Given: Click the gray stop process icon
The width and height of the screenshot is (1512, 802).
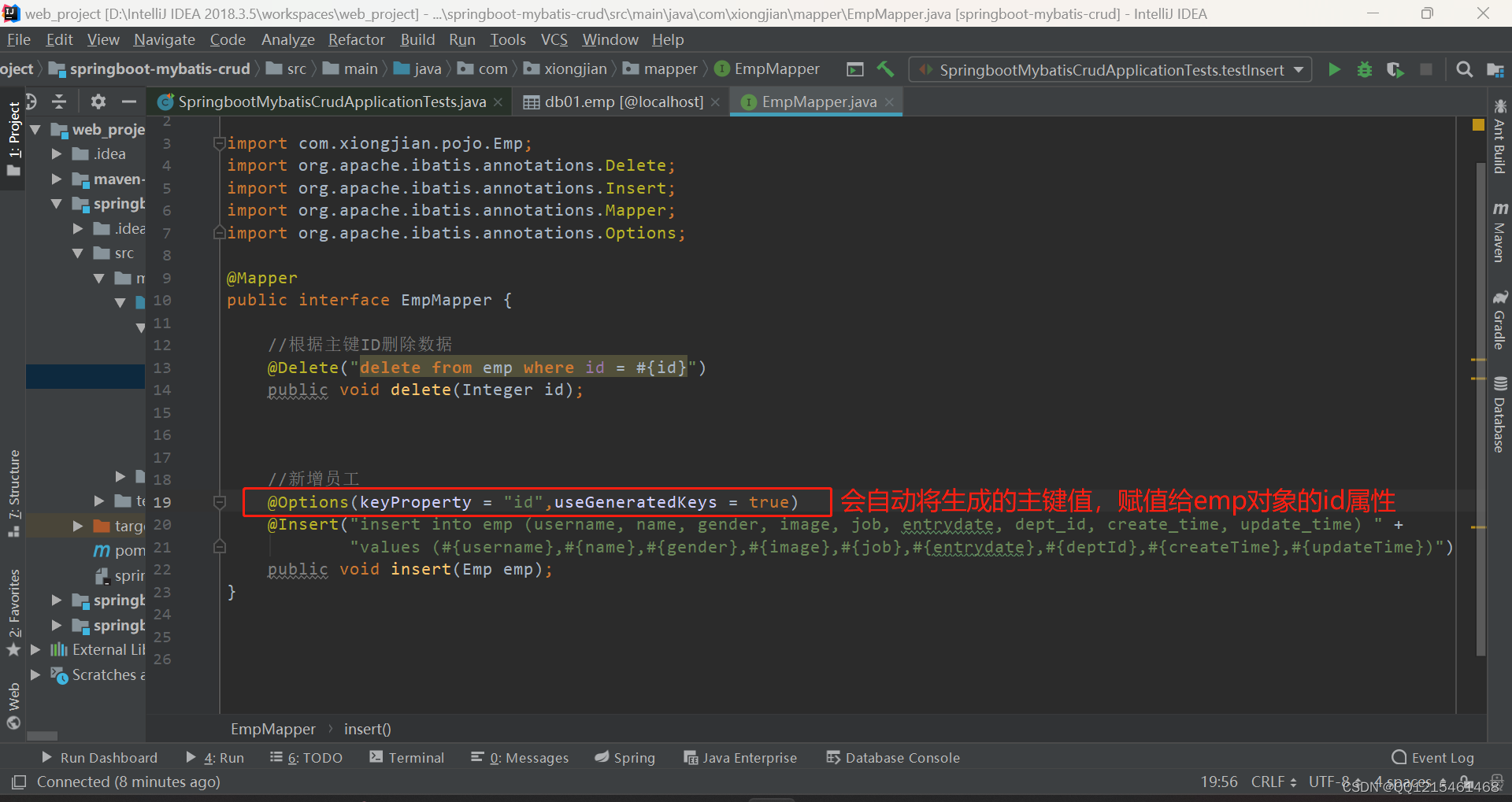Looking at the screenshot, I should 1425,69.
